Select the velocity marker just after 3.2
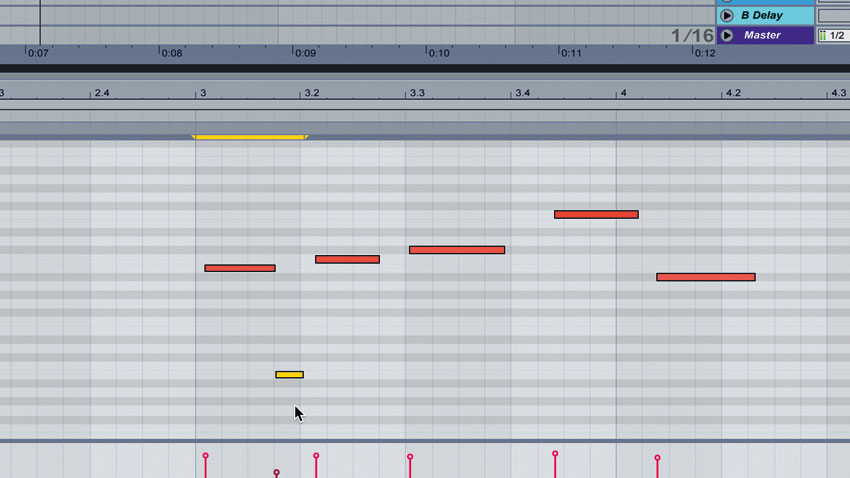The height and width of the screenshot is (478, 850). tap(316, 456)
